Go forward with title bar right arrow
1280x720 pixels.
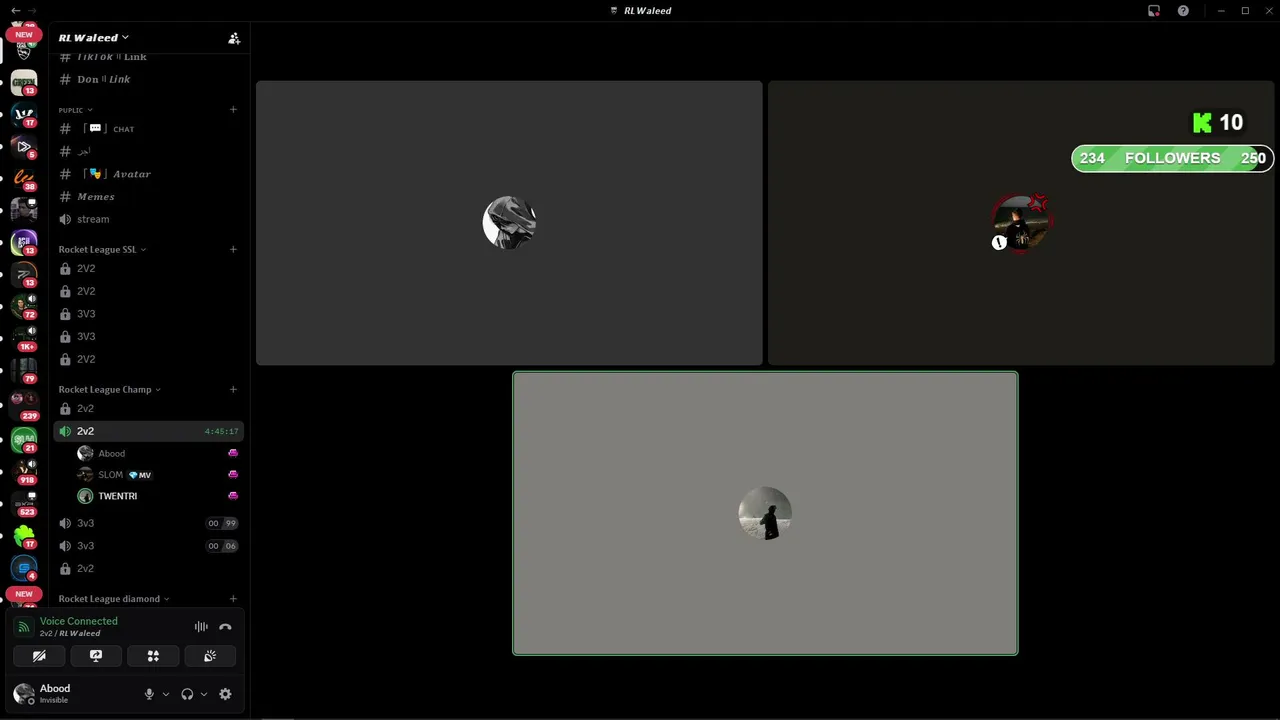[32, 10]
